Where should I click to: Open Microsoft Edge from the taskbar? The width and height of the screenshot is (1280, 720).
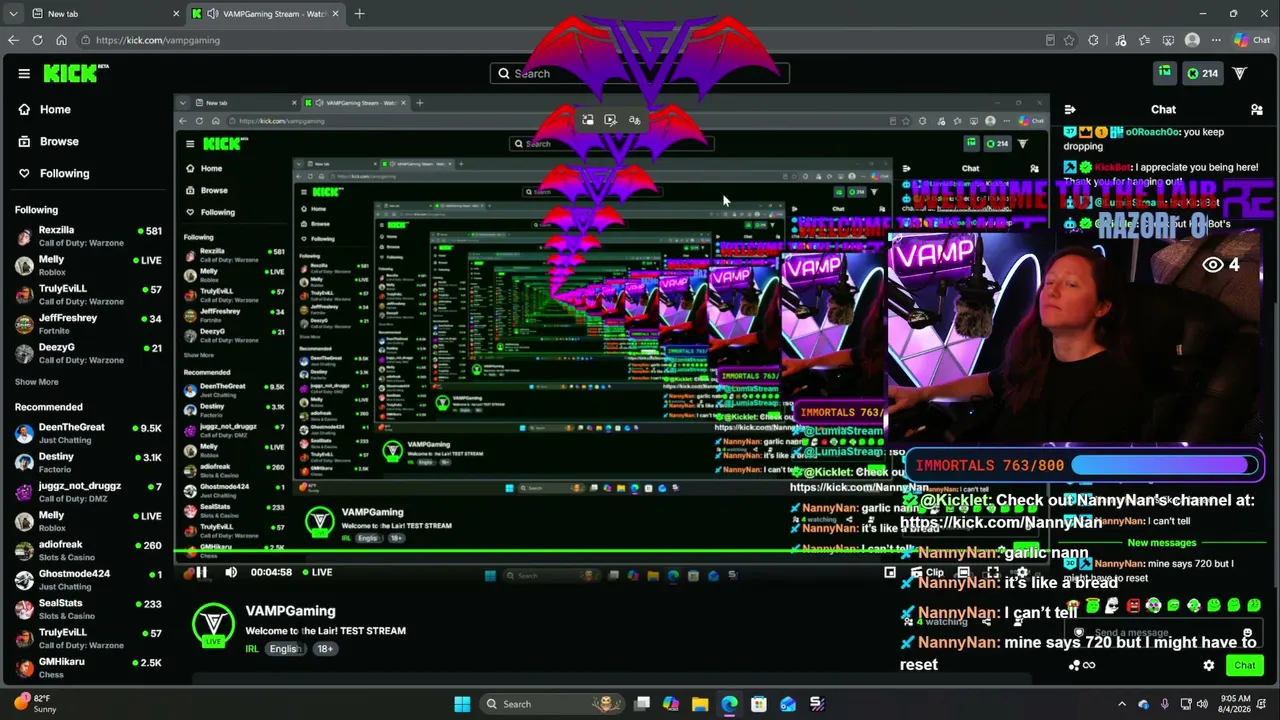[x=729, y=704]
